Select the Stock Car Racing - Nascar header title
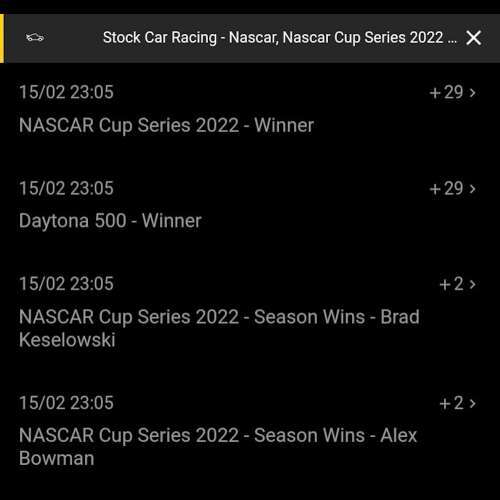 280,37
